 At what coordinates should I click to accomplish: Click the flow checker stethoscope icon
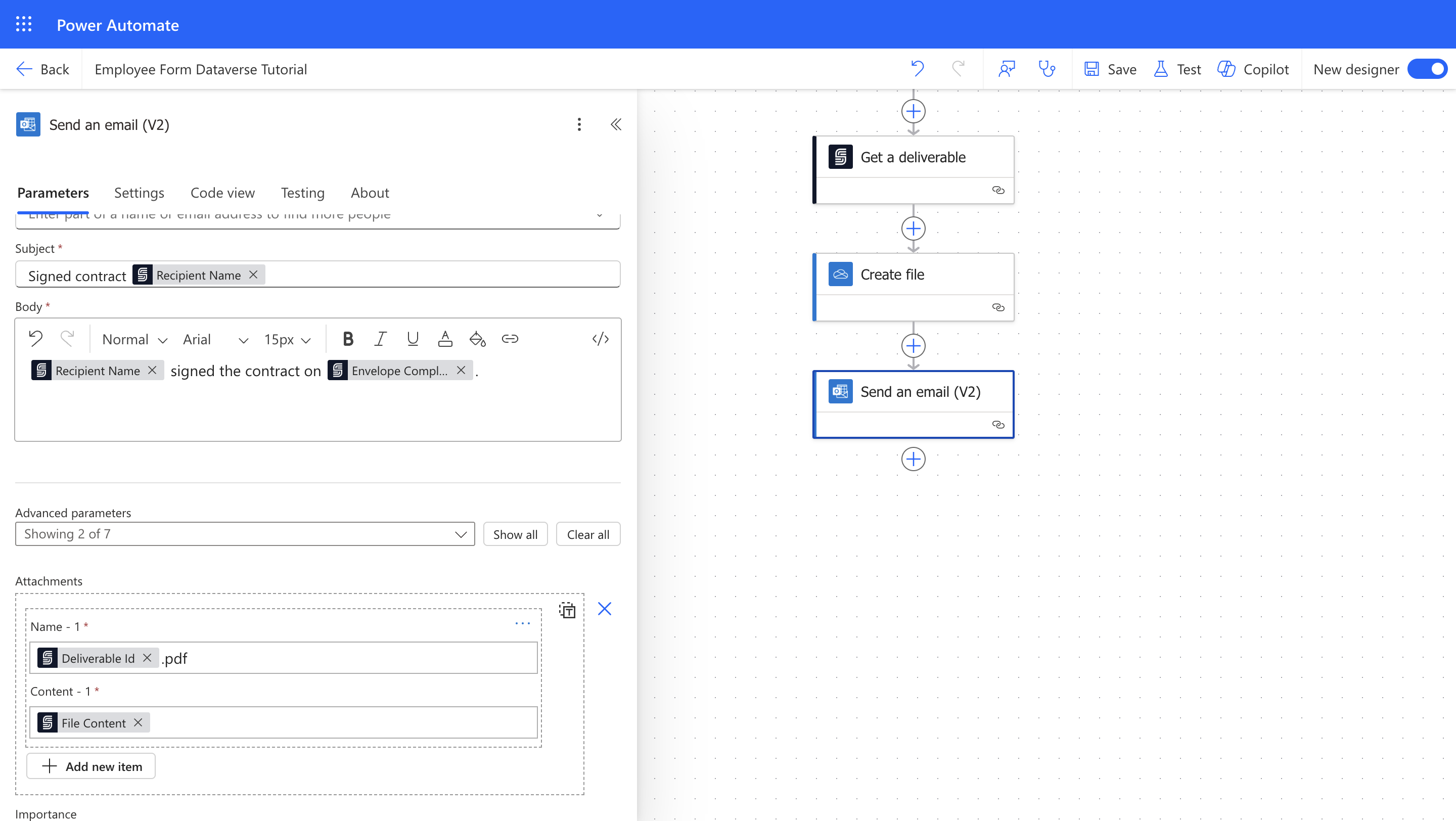[1047, 69]
